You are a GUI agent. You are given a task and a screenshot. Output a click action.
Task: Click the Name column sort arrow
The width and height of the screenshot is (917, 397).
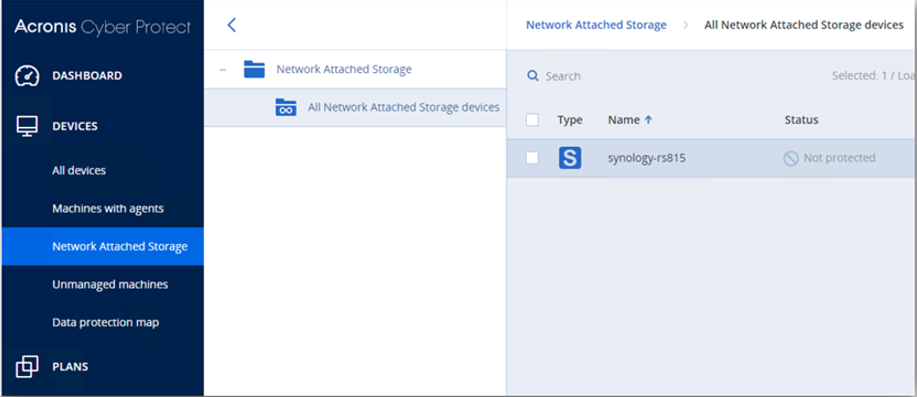(648, 120)
